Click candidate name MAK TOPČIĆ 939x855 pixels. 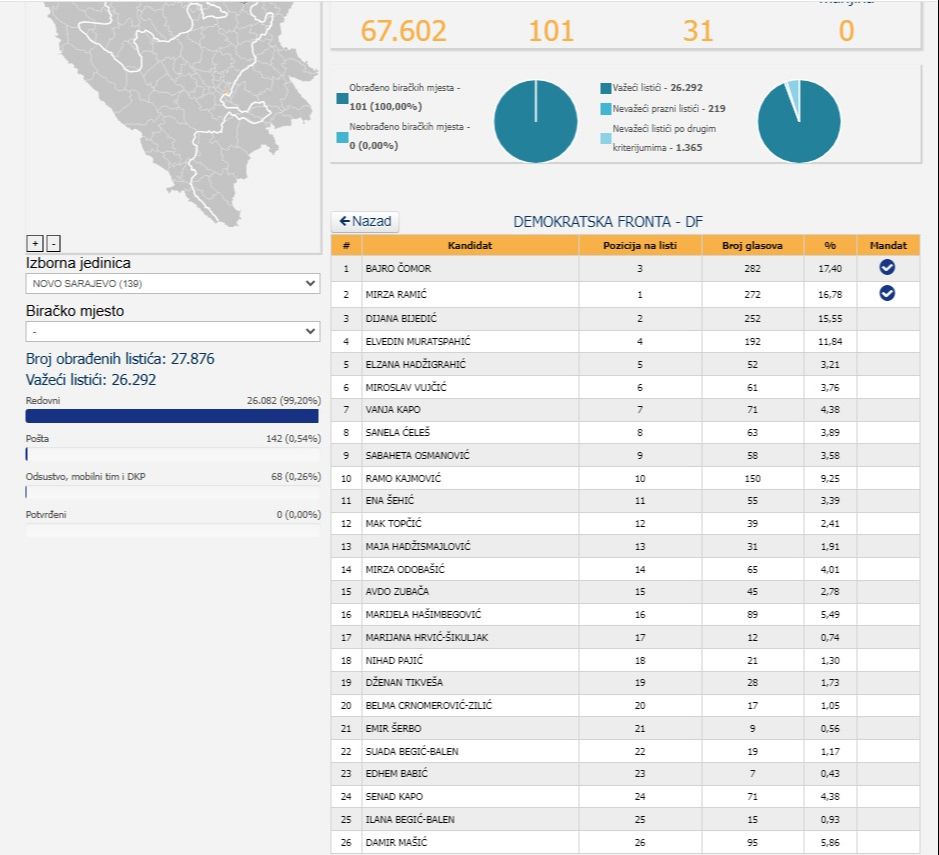(x=393, y=524)
